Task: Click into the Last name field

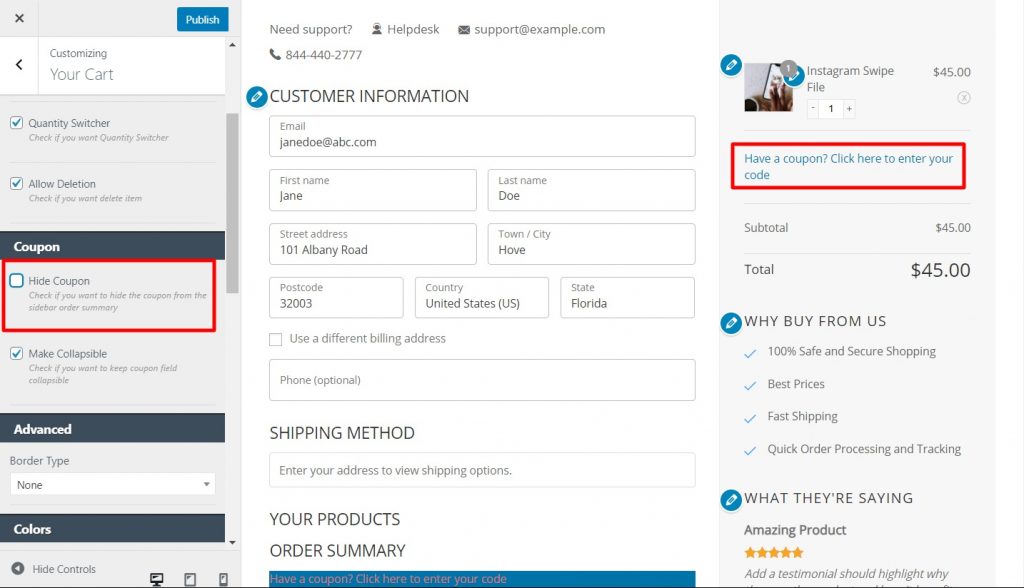Action: (592, 190)
